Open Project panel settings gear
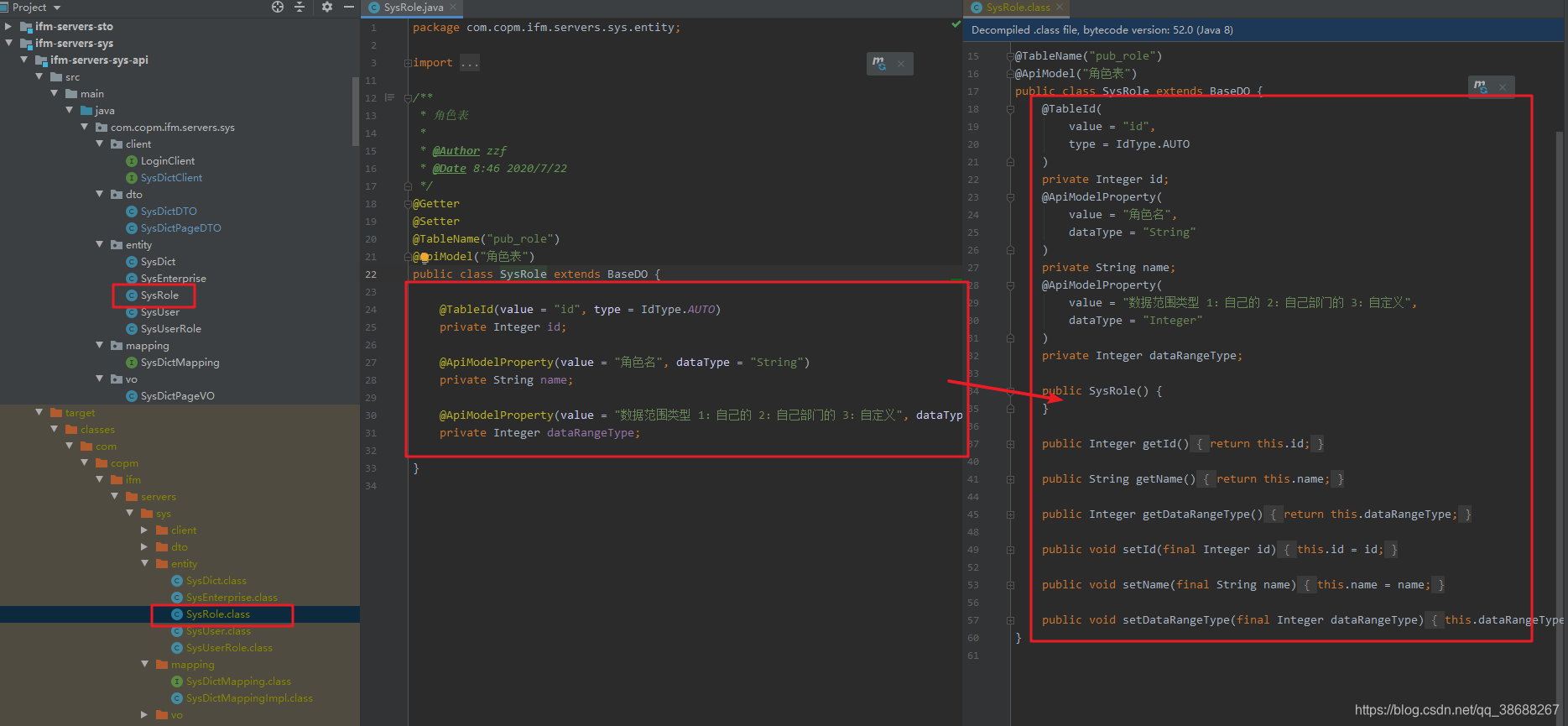This screenshot has width=1568, height=726. [327, 8]
